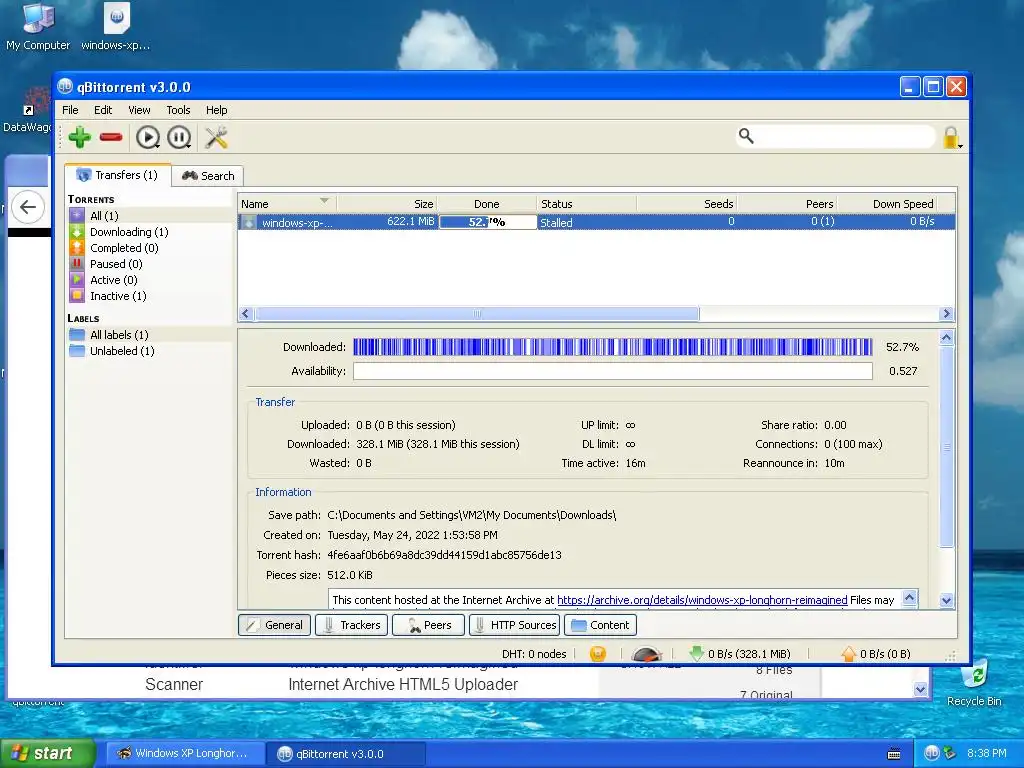Show the Trackers properties tab
Image resolution: width=1024 pixels, height=768 pixels.
[x=352, y=625]
